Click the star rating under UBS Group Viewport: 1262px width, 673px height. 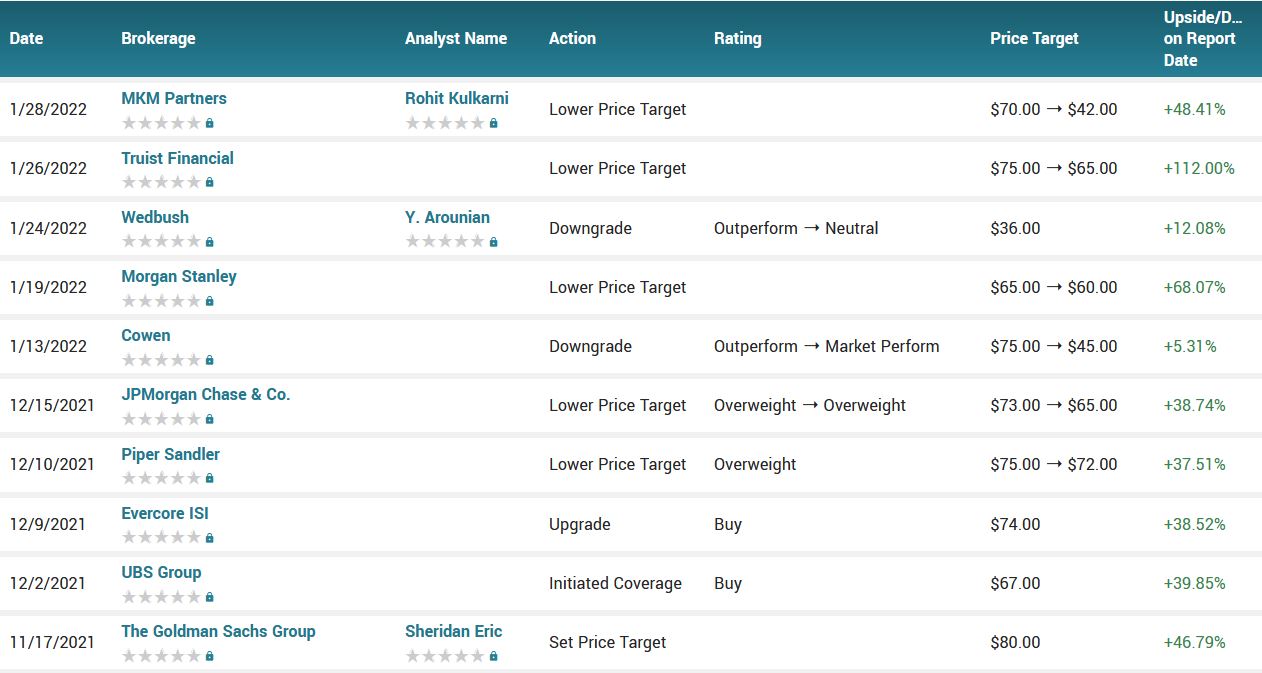pos(161,597)
